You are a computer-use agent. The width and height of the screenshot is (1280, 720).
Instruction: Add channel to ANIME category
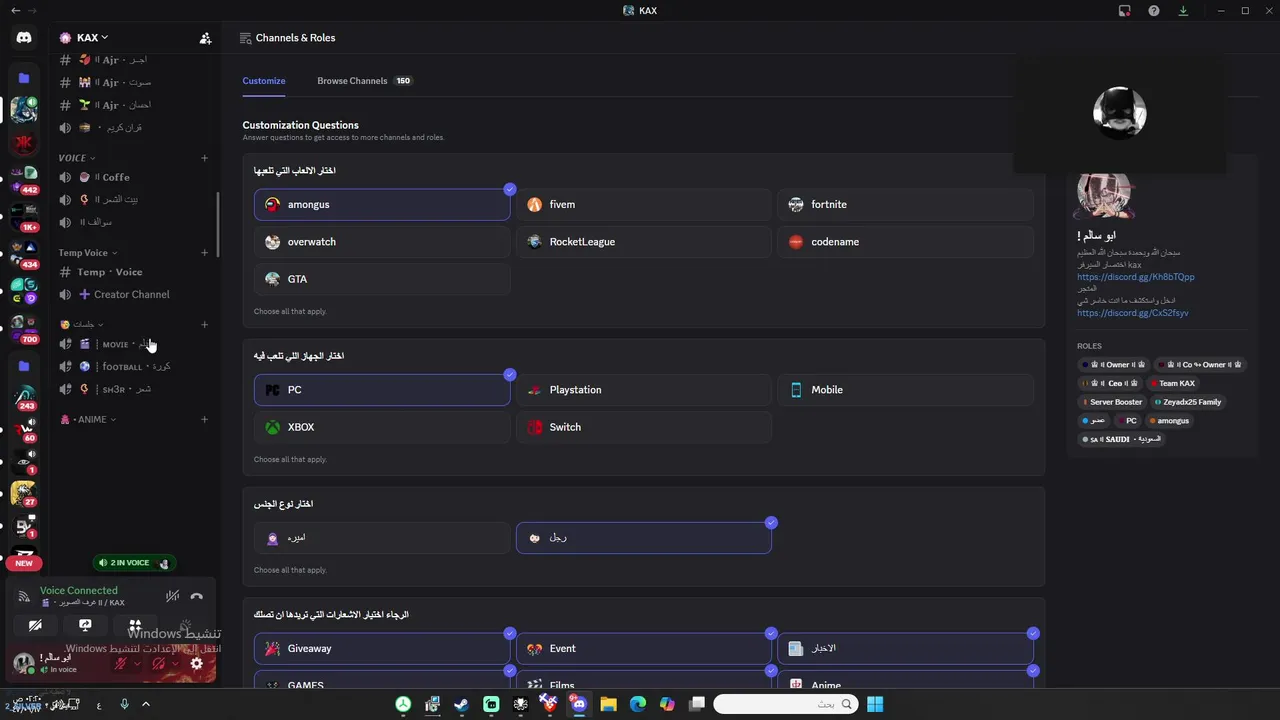[205, 420]
